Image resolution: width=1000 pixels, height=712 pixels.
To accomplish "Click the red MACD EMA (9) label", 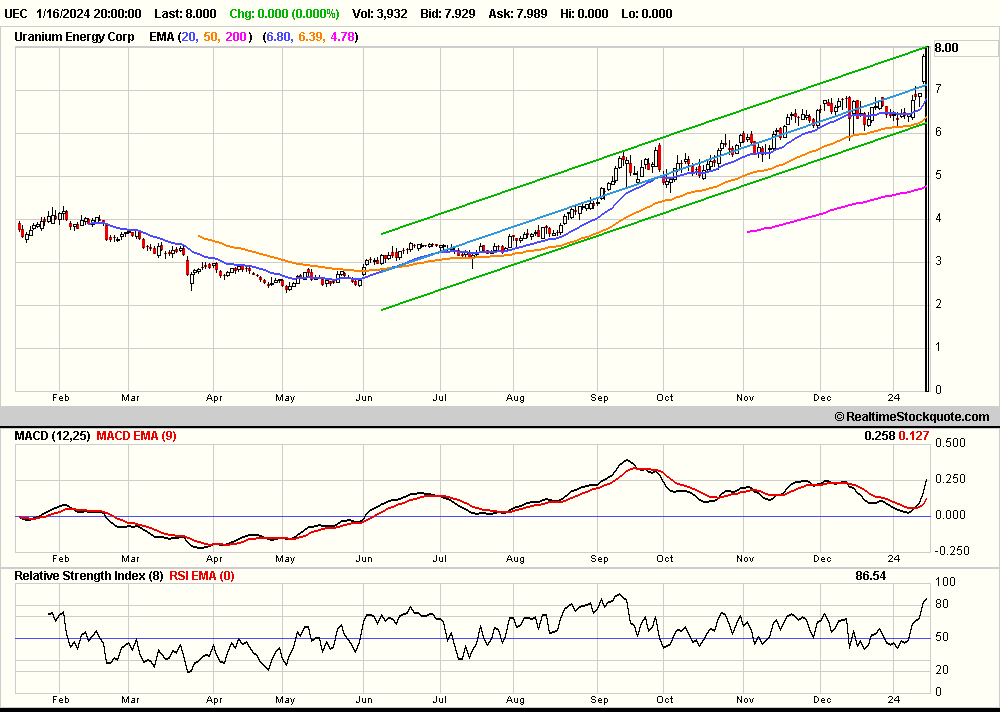I will 136,436.
